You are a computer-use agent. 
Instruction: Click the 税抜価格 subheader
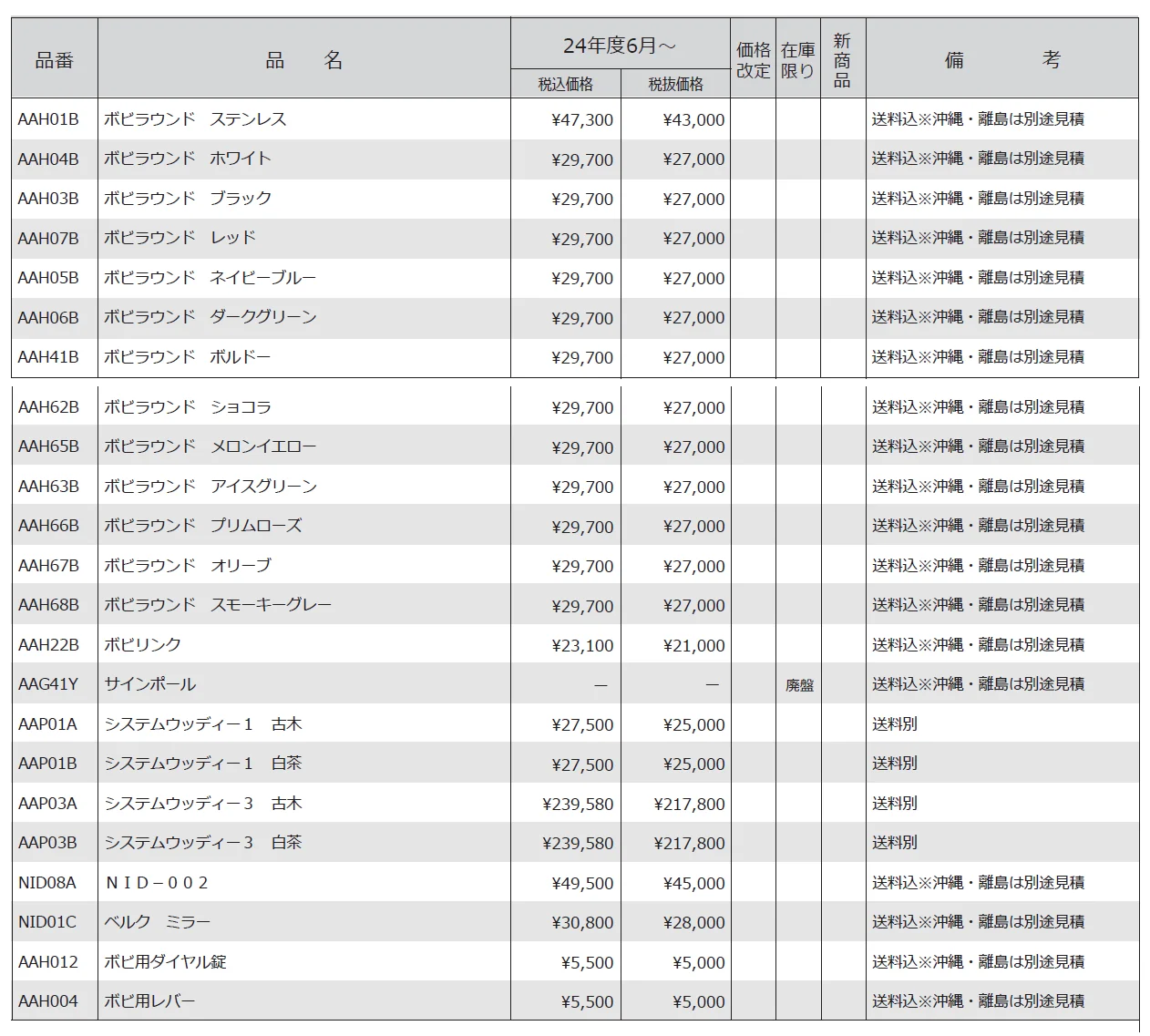pos(675,85)
